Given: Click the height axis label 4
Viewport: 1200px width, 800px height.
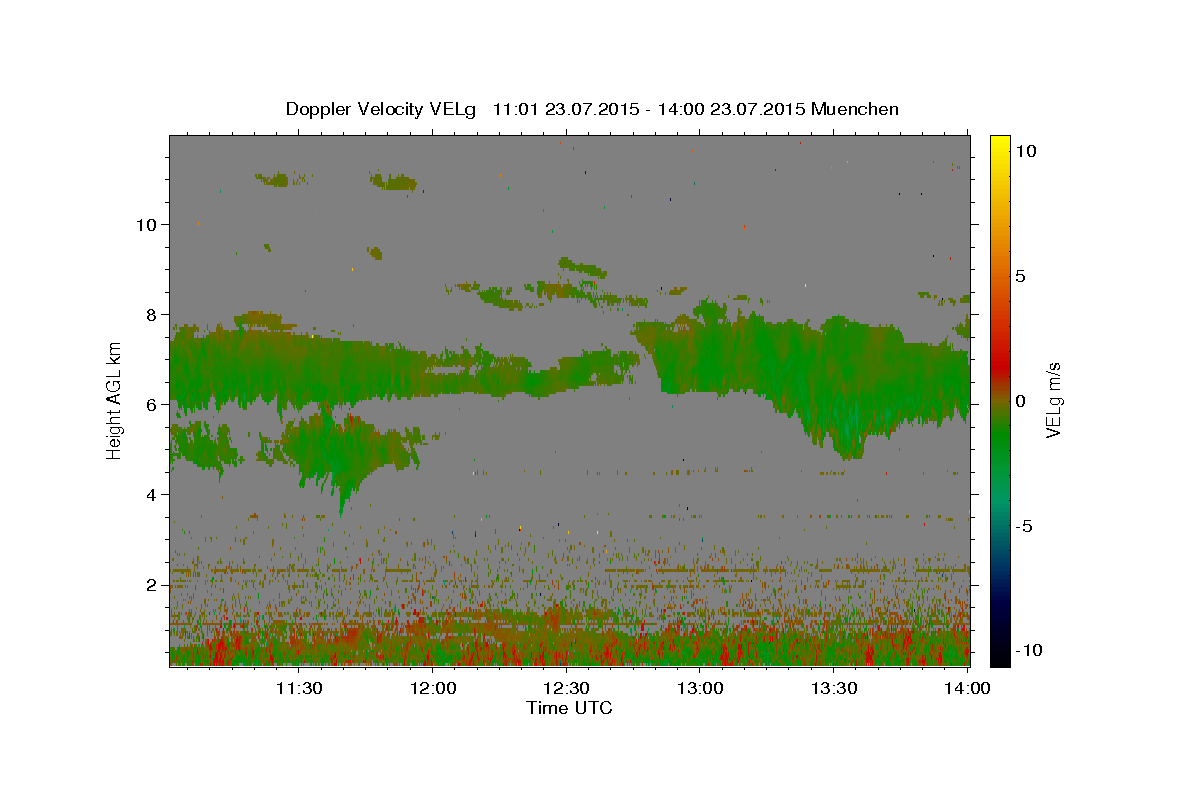Looking at the screenshot, I should pyautogui.click(x=150, y=495).
